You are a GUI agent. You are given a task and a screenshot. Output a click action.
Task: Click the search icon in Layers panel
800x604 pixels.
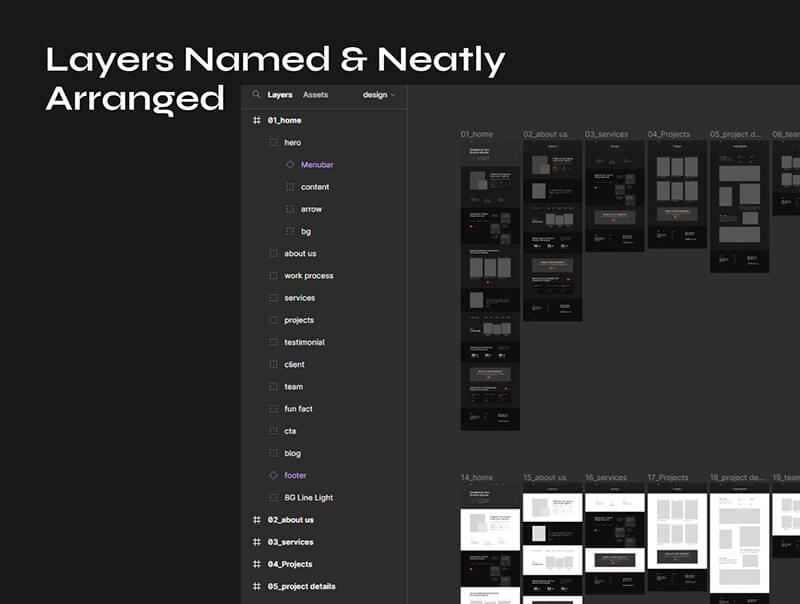(257, 95)
